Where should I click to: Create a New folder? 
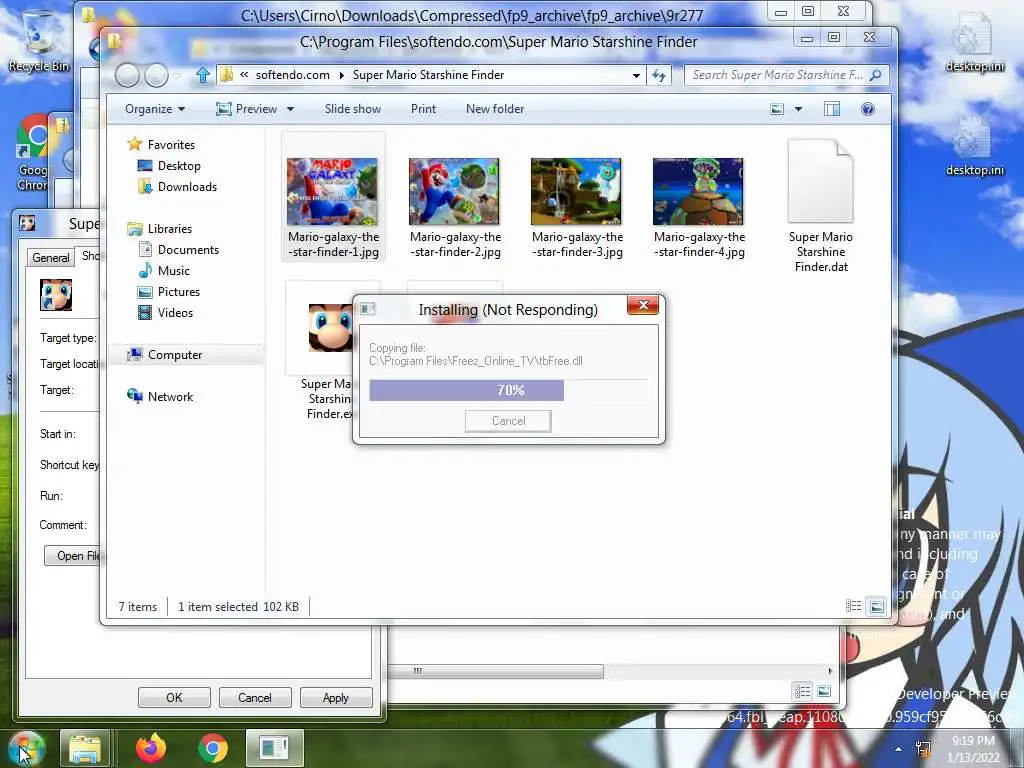pos(495,109)
